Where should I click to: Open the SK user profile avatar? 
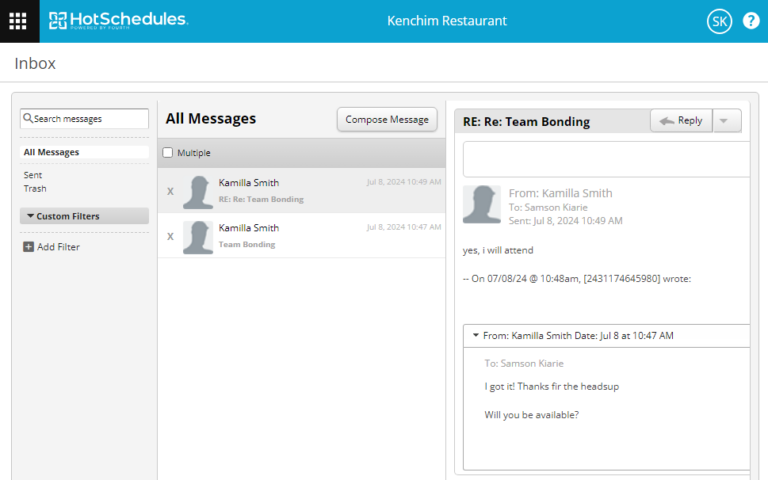(719, 21)
